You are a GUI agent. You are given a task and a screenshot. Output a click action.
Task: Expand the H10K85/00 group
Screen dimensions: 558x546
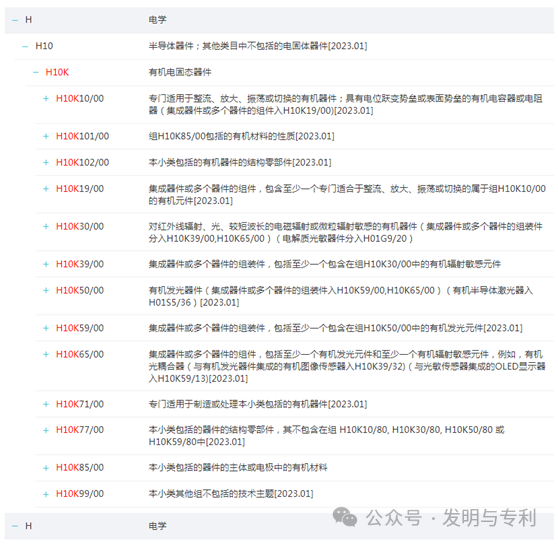[46, 468]
